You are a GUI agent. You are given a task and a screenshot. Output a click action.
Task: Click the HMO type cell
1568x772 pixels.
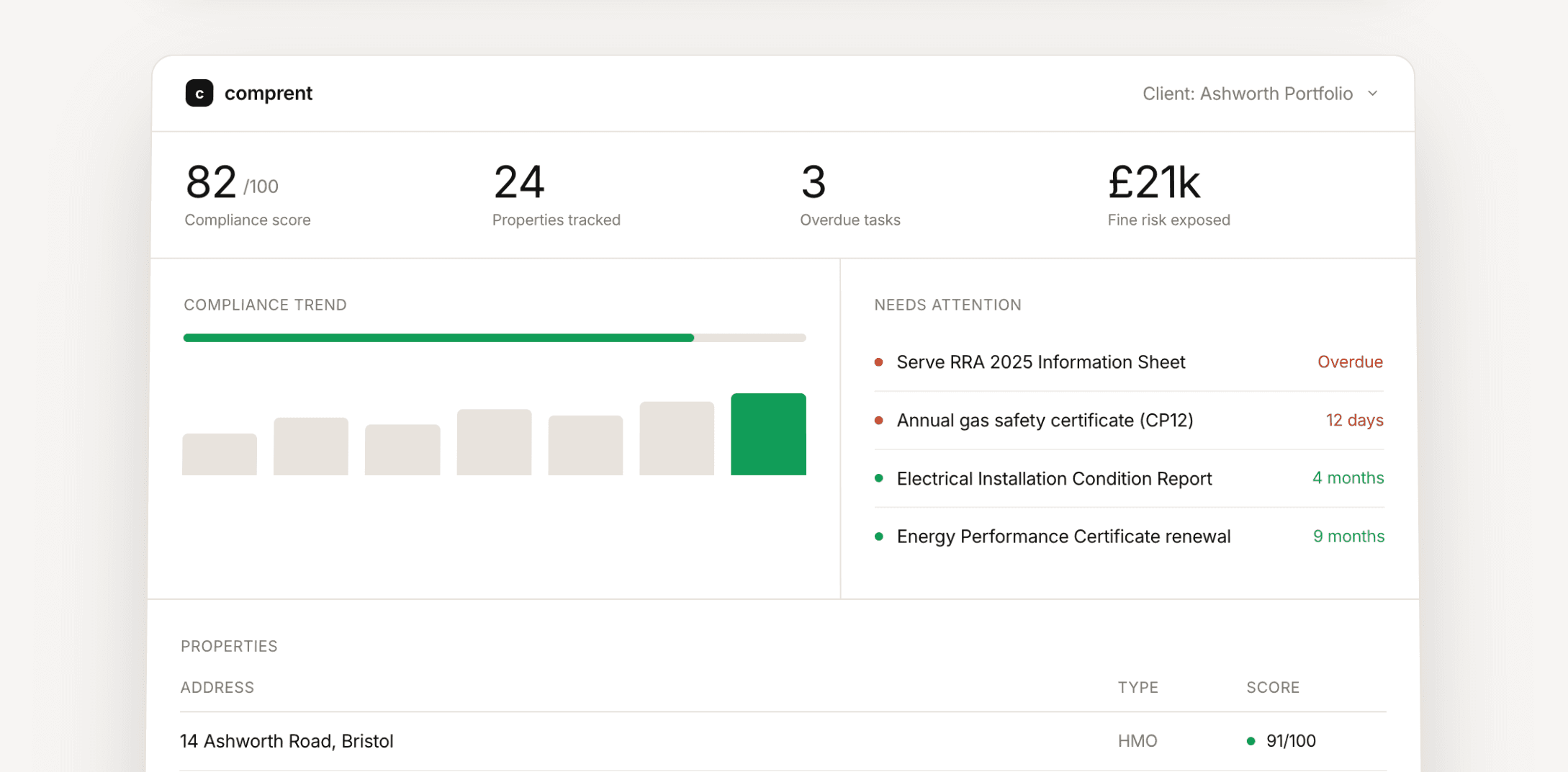pos(1137,741)
